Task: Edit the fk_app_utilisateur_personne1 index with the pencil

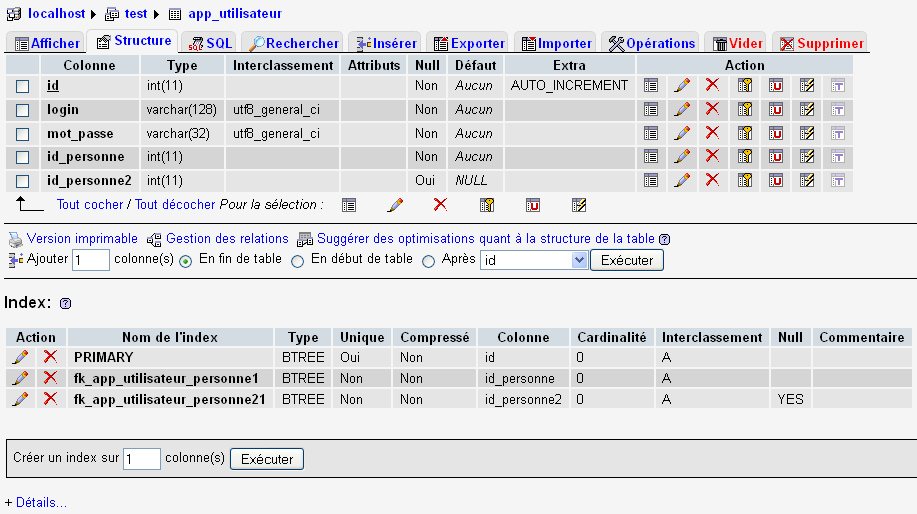Action: coord(20,378)
